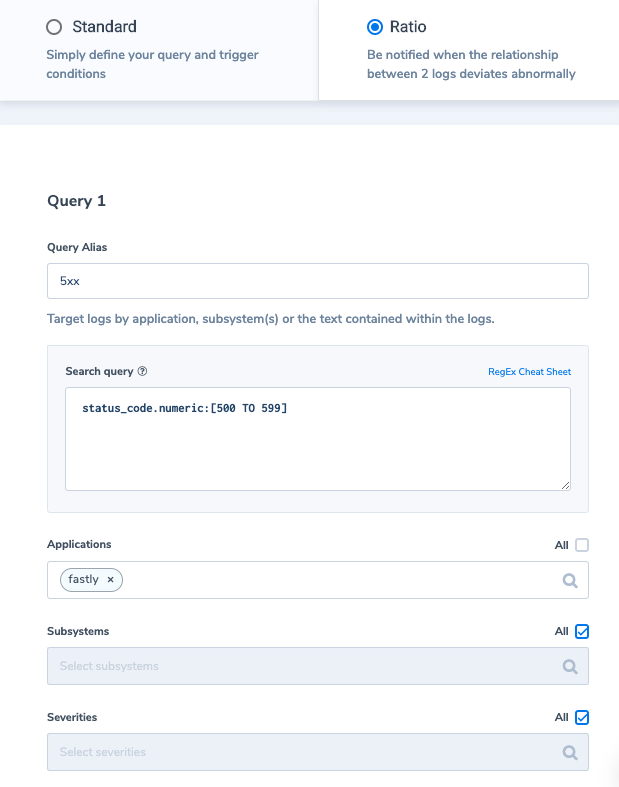Click the Subsystems field search icon
Image resolution: width=619 pixels, height=787 pixels.
tap(570, 667)
